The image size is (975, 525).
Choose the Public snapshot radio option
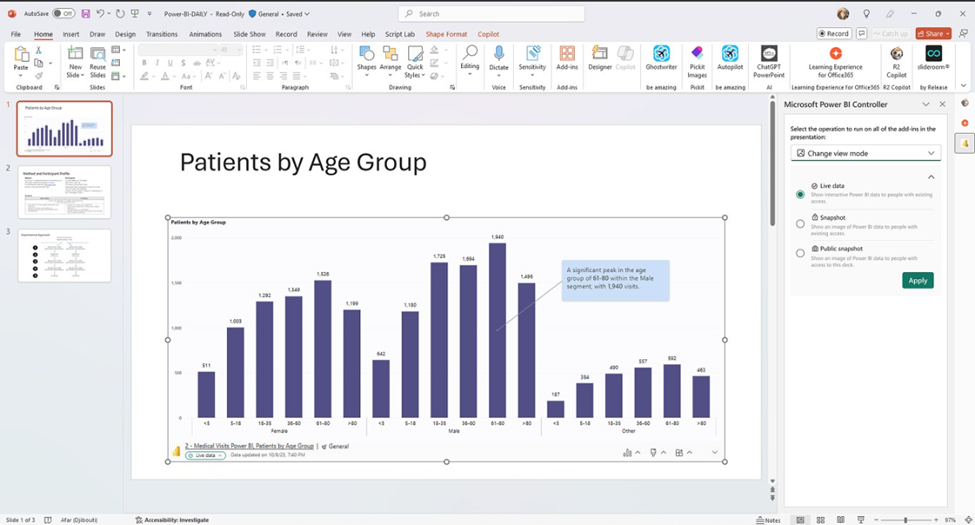[x=800, y=253]
